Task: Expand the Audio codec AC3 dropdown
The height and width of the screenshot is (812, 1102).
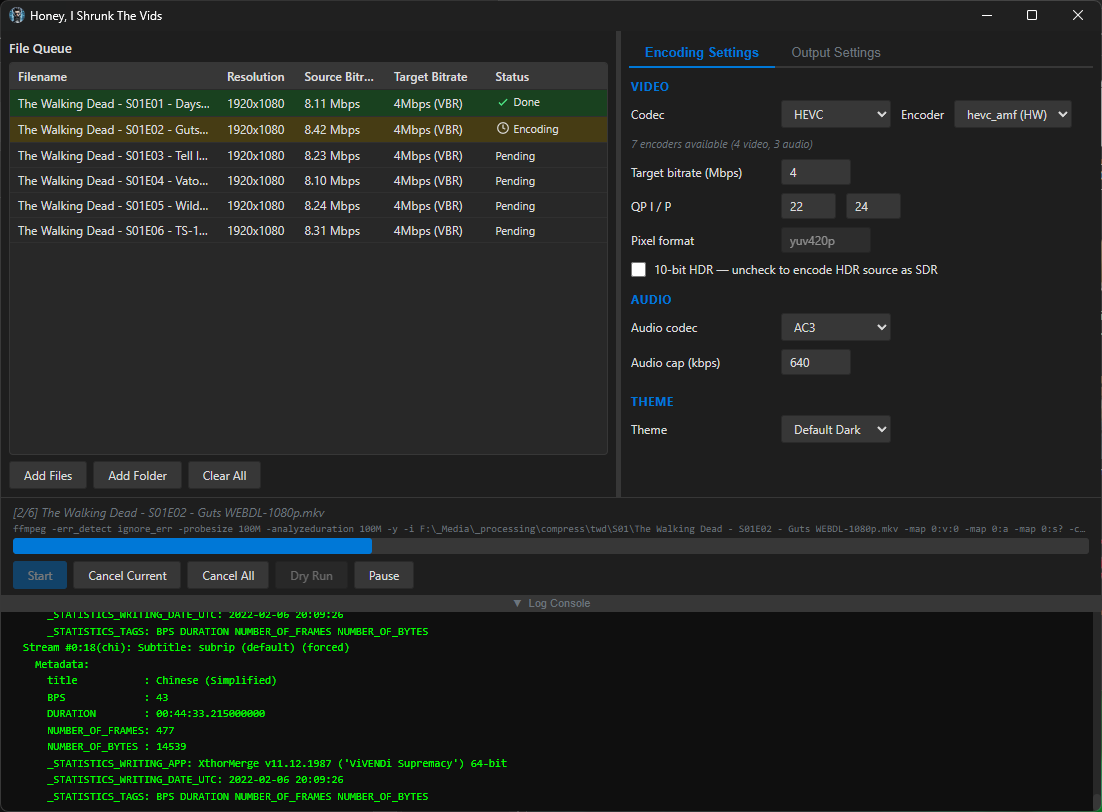Action: (x=835, y=328)
